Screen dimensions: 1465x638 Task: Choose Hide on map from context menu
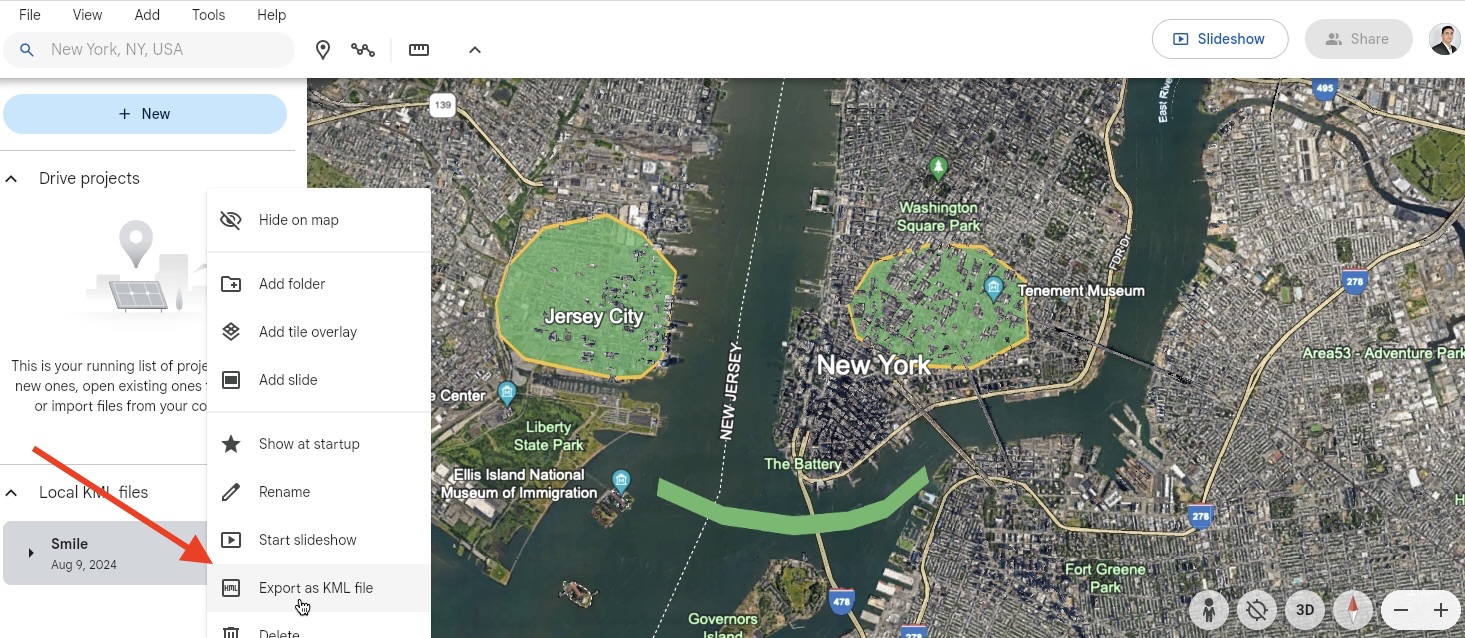tap(319, 220)
